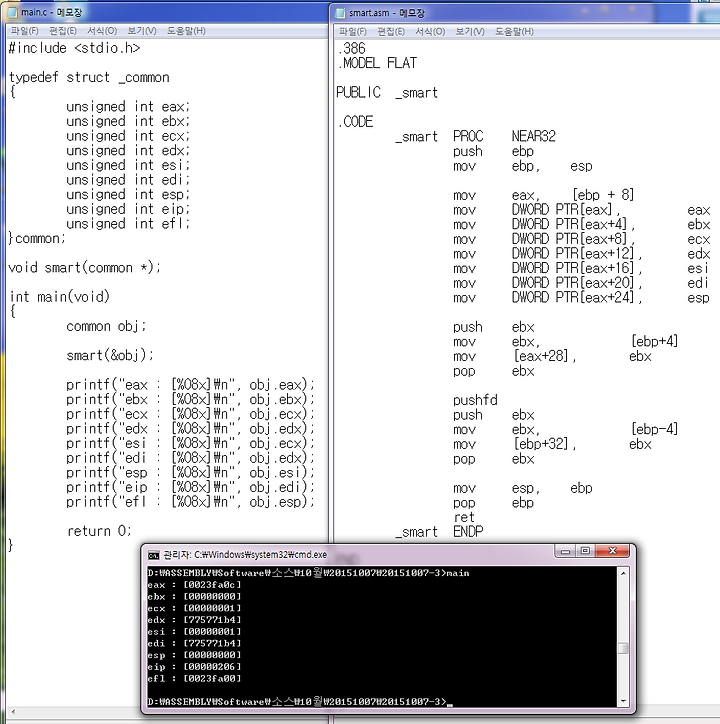Screen dimensions: 720x724
Task: Click '_smart ENDP' line in smart.asm
Action: [439, 532]
